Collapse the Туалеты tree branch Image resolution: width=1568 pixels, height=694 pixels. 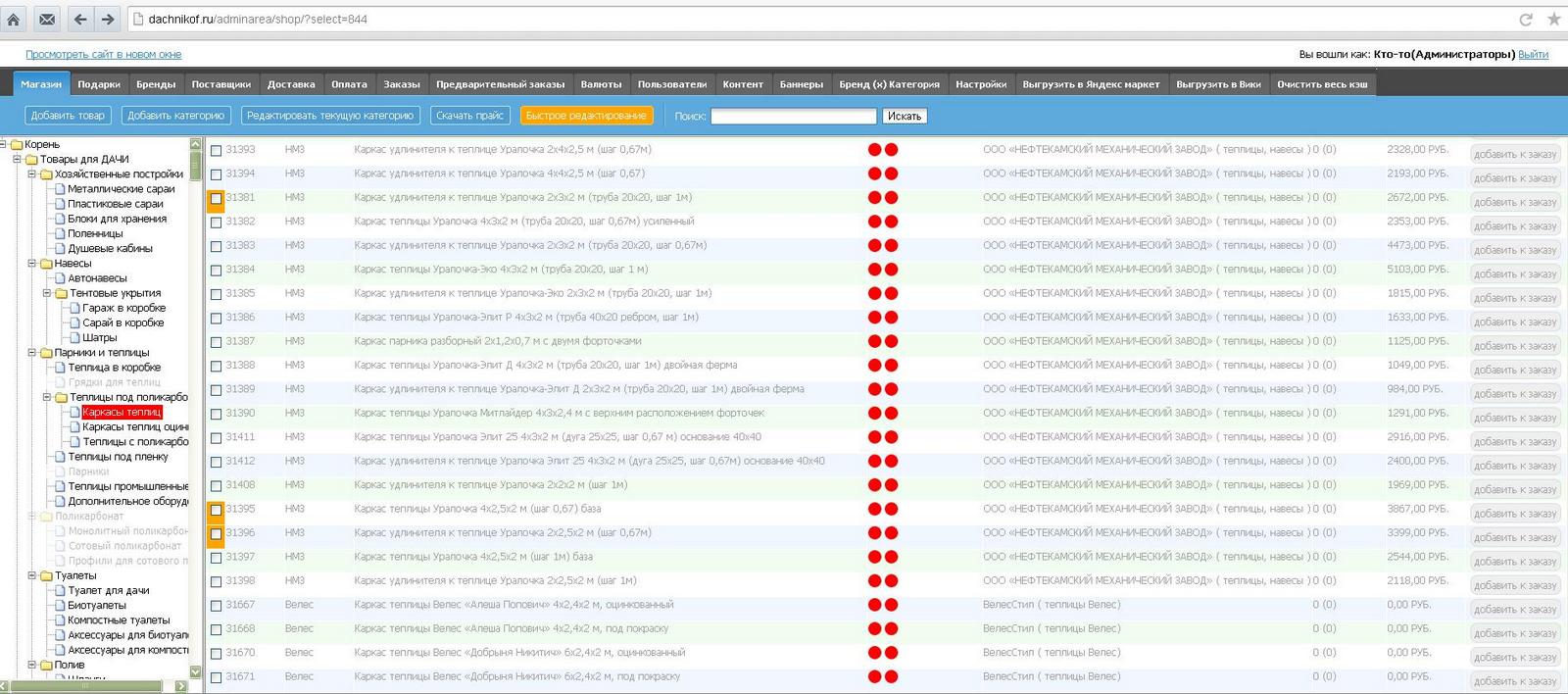[x=31, y=575]
